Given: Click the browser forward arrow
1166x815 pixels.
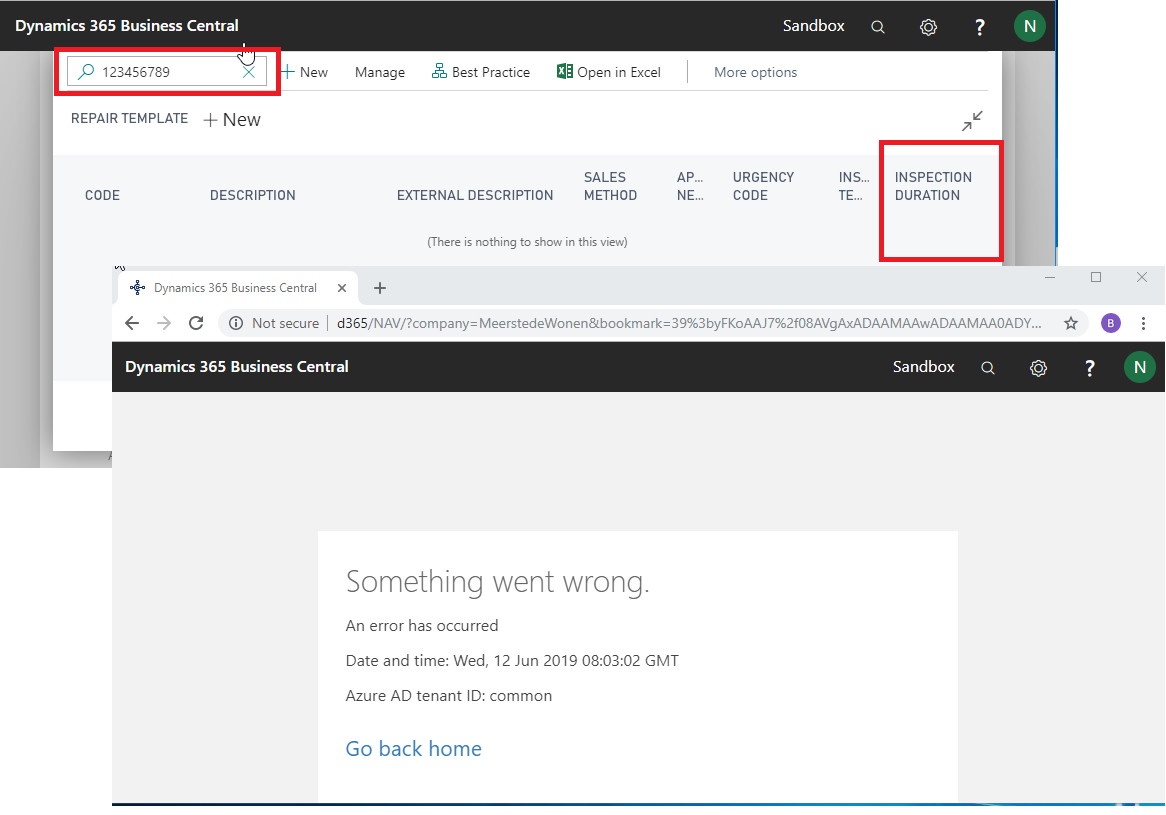Looking at the screenshot, I should 164,323.
